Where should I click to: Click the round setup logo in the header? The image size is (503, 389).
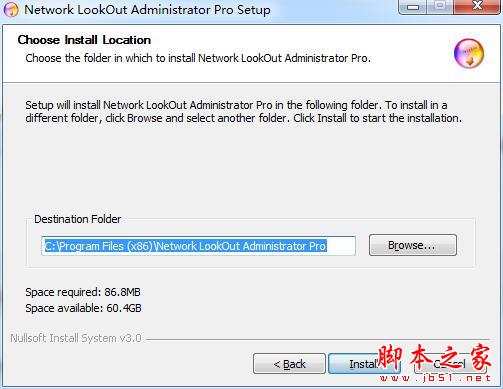coord(469,54)
